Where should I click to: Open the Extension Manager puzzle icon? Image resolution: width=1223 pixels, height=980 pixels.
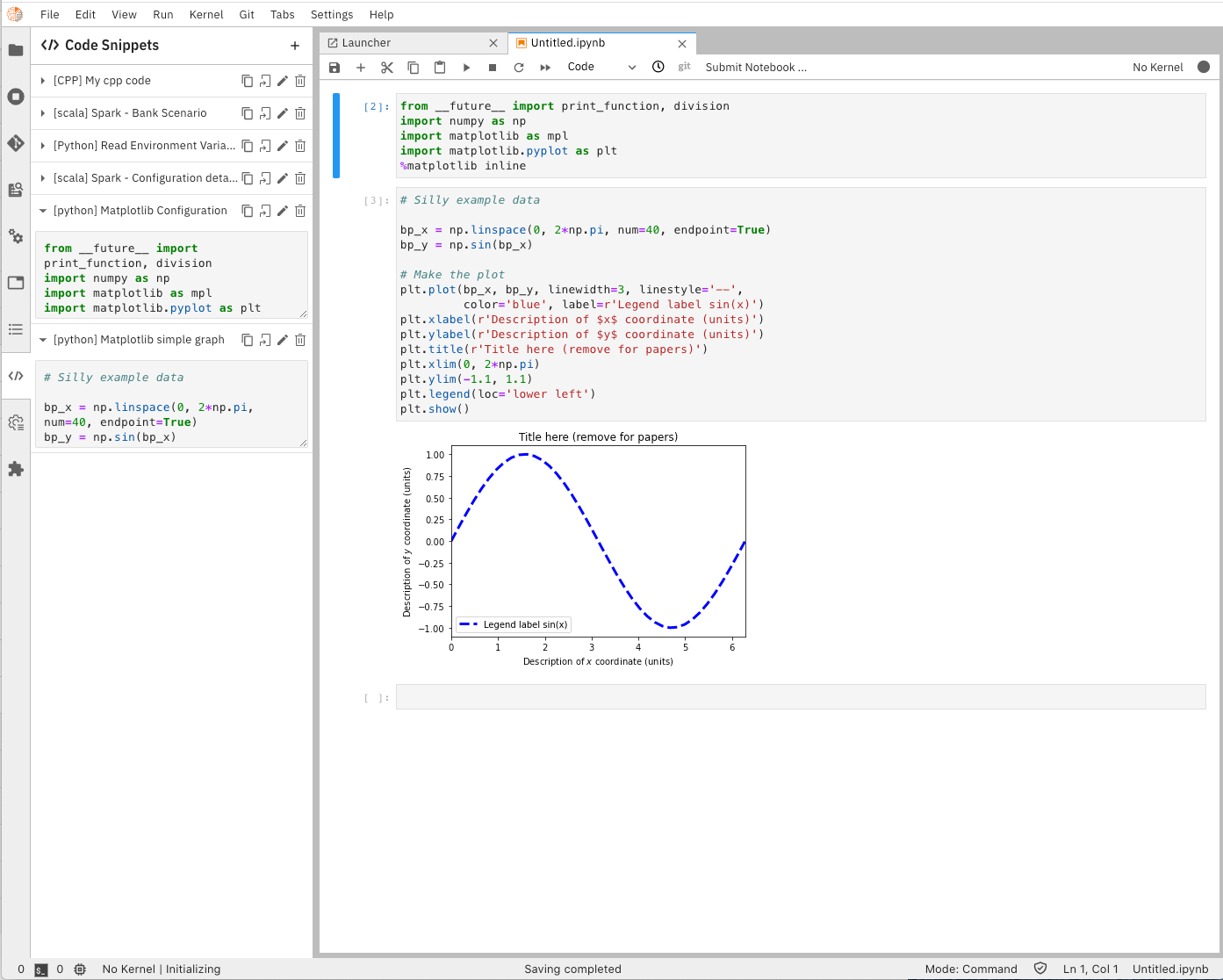[x=16, y=469]
